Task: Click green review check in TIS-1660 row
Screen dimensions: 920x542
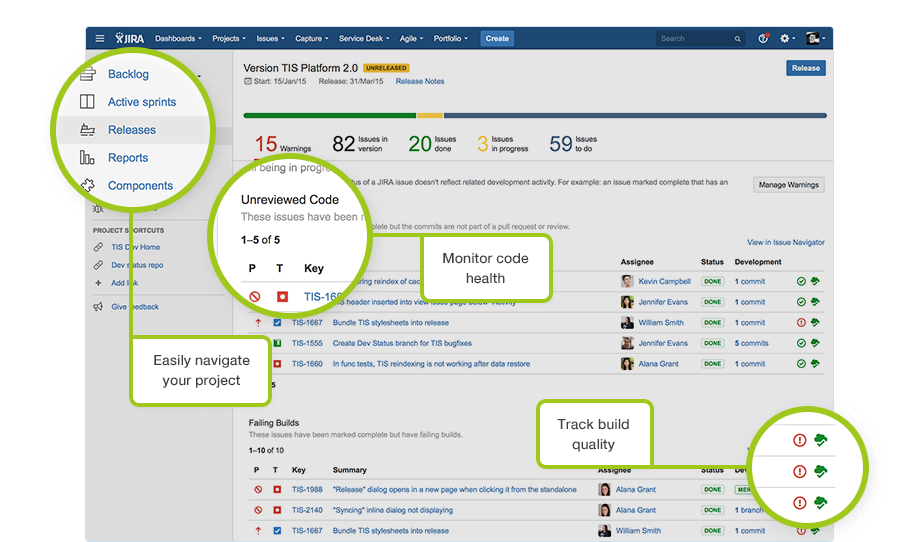Action: 801,364
